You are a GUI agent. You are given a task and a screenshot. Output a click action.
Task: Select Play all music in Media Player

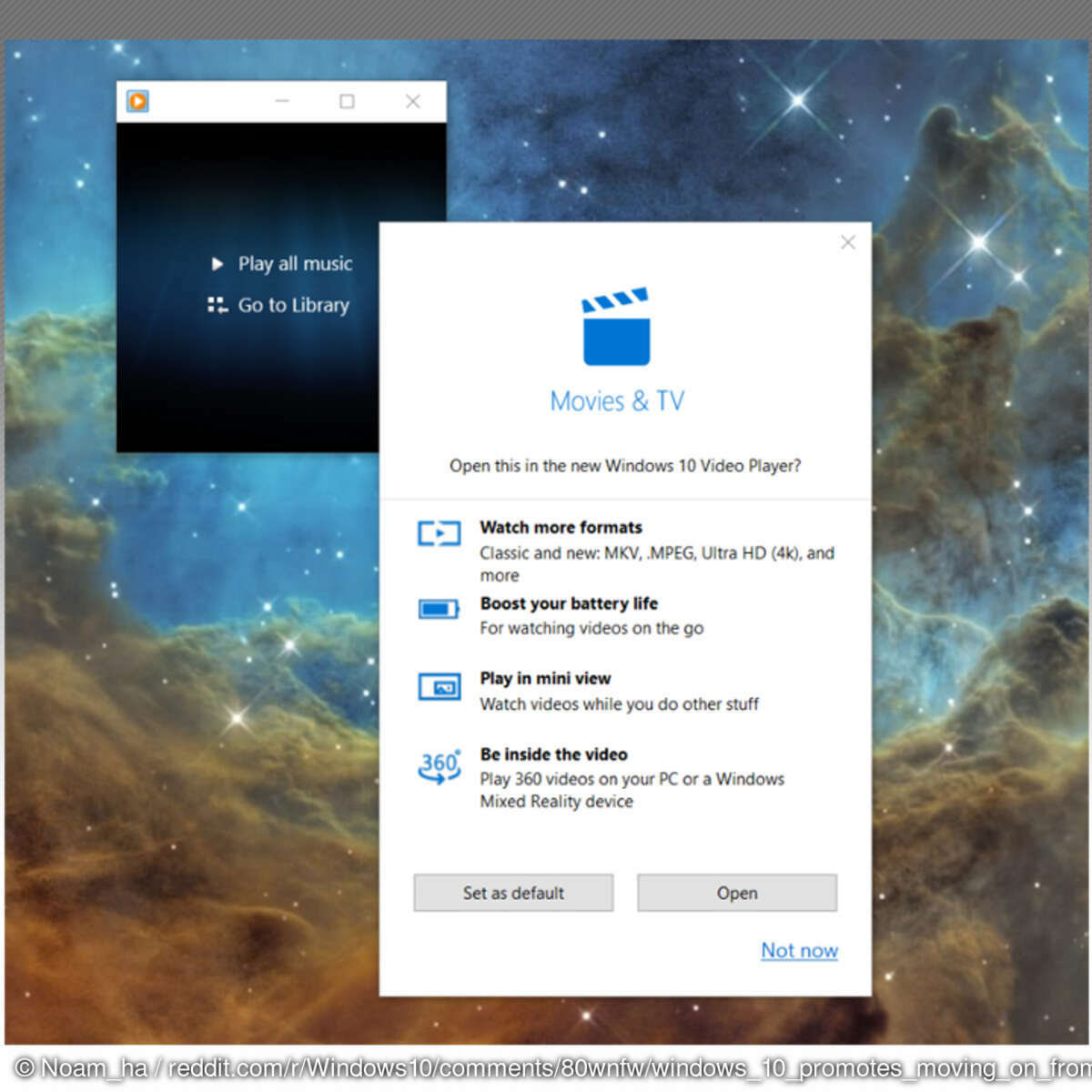[x=295, y=264]
